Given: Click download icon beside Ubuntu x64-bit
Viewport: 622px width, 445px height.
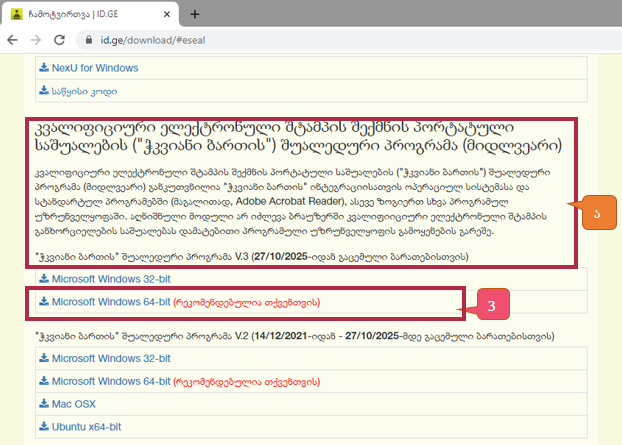Looking at the screenshot, I should [x=43, y=426].
